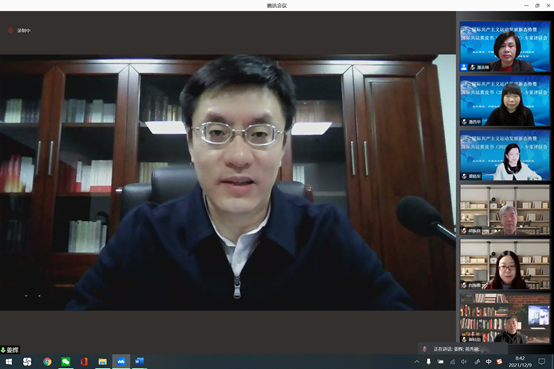Expand the hidden system tray icons chevron
The width and height of the screenshot is (554, 369).
pyautogui.click(x=417, y=362)
